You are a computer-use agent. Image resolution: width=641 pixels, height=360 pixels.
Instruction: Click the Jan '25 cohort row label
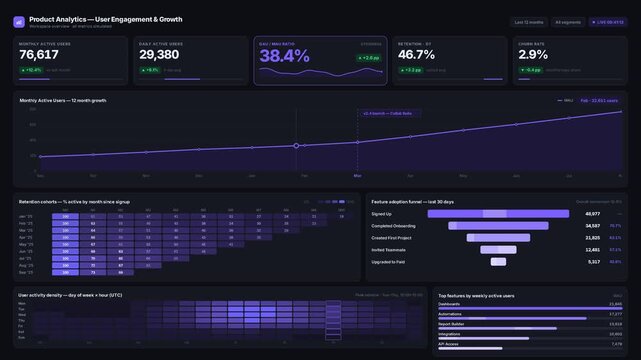(x=25, y=217)
